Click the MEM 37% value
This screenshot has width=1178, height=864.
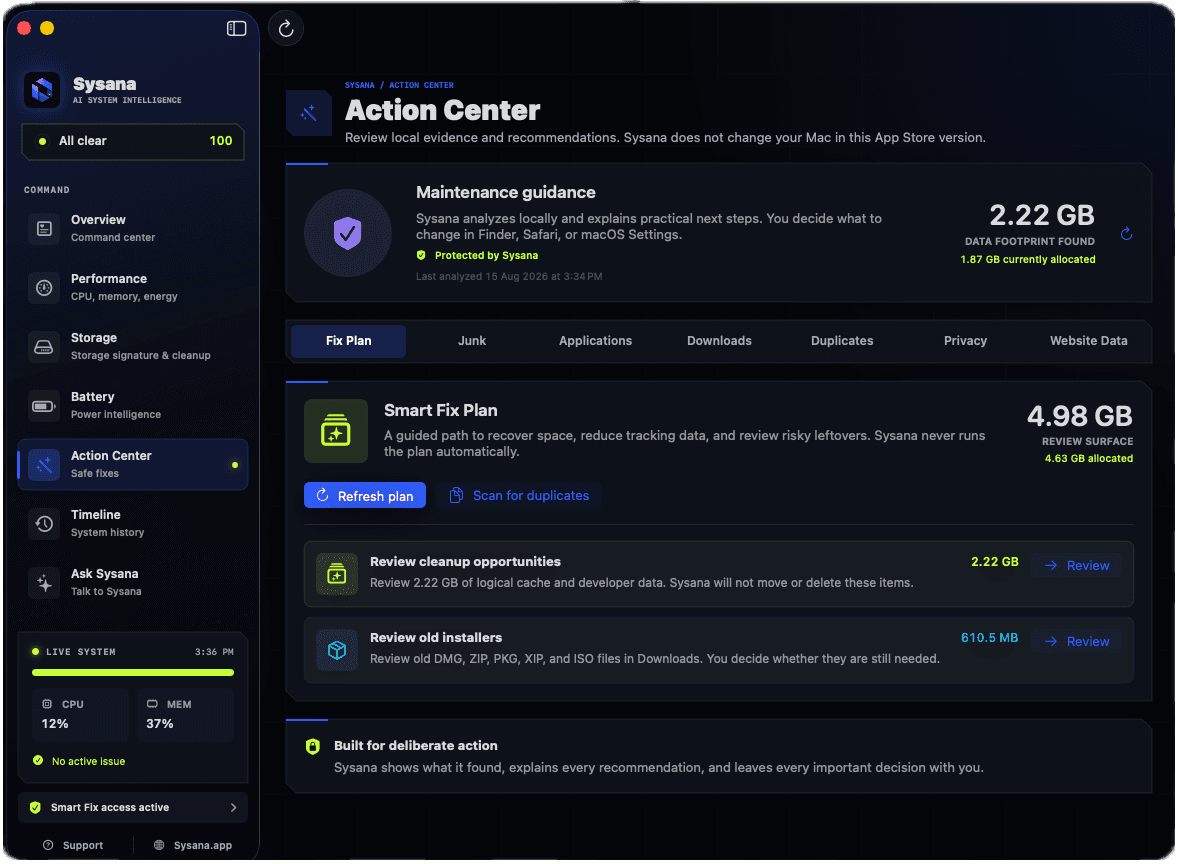(x=160, y=724)
